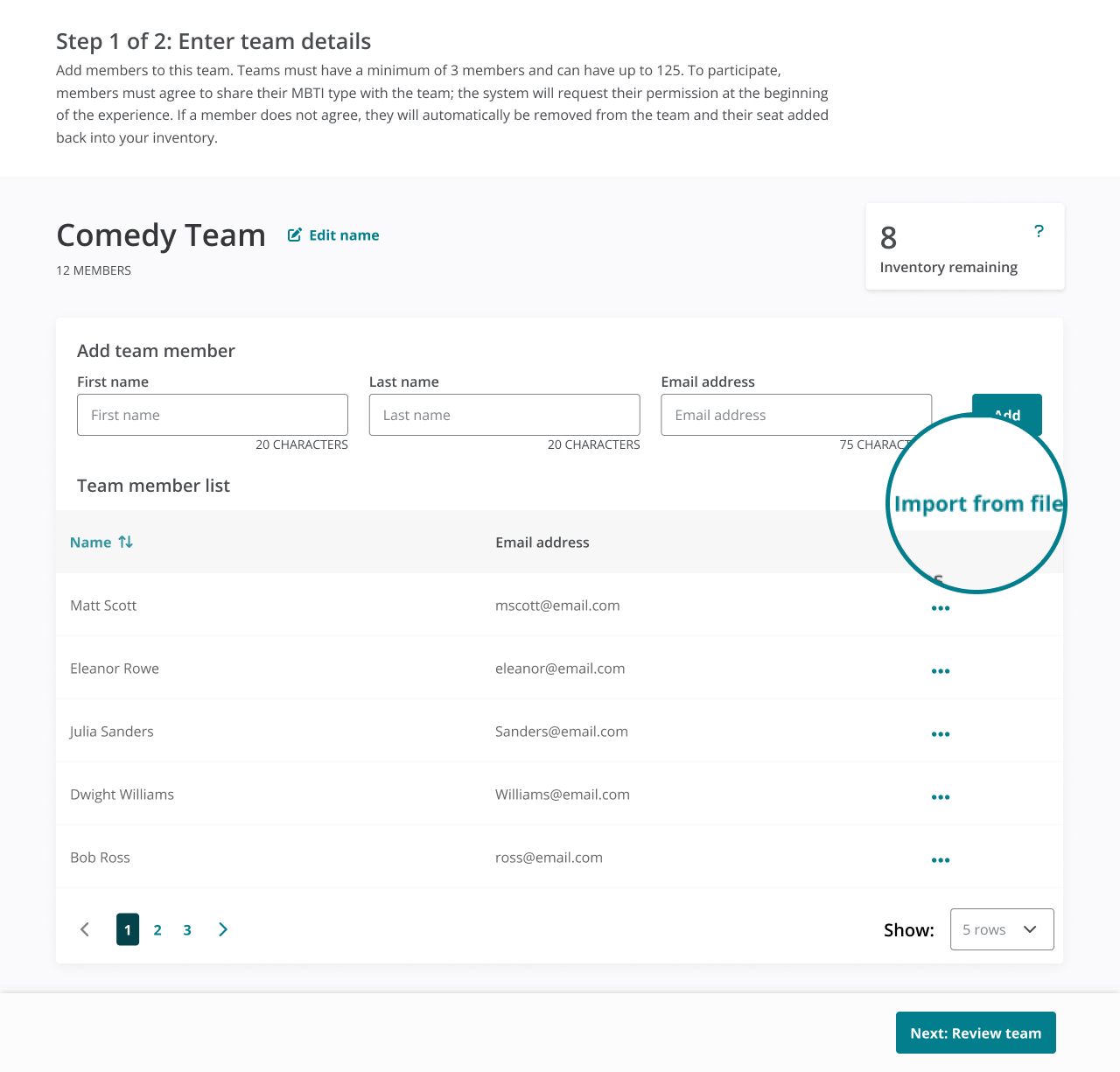1120x1072 pixels.
Task: Sort the list by Name column
Action: (101, 543)
